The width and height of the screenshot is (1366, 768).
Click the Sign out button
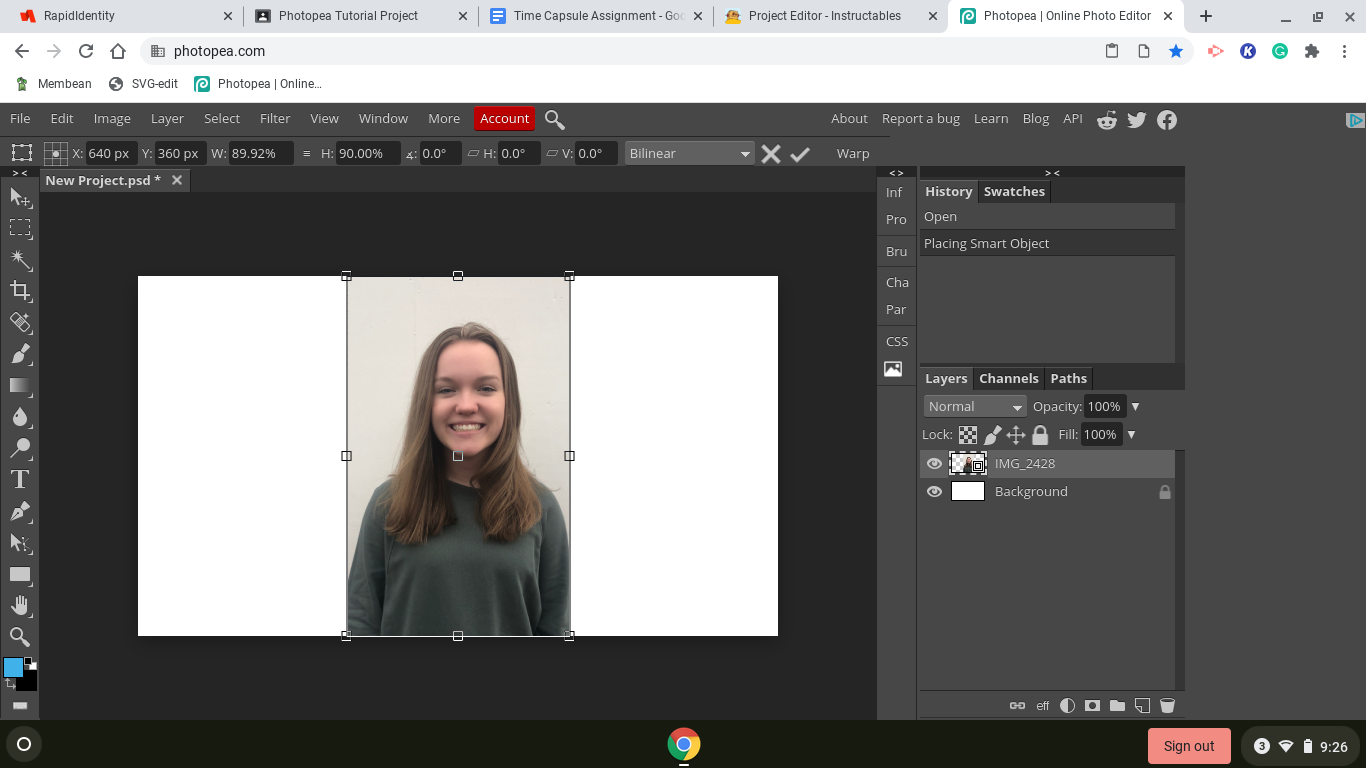(x=1188, y=745)
